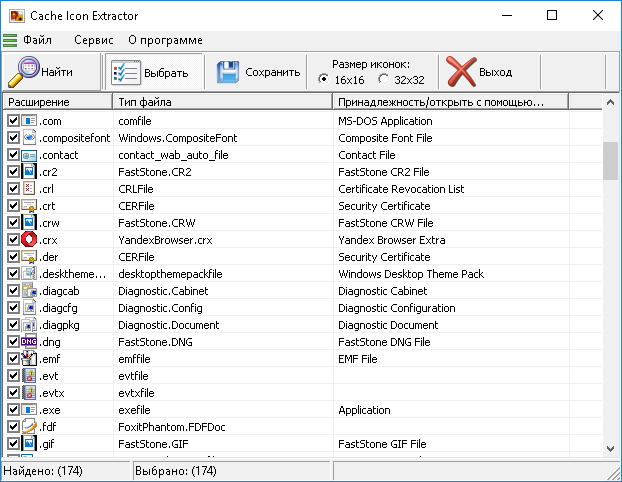Click the green stripes menu icon
This screenshot has width=622, height=482.
click(10, 40)
